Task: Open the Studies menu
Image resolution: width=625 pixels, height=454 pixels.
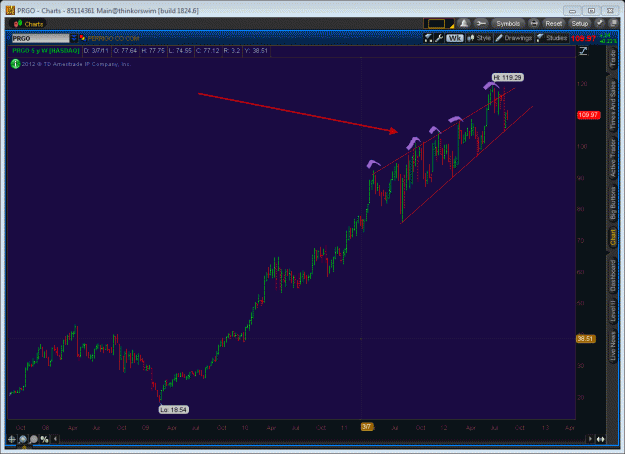Action: coord(552,38)
